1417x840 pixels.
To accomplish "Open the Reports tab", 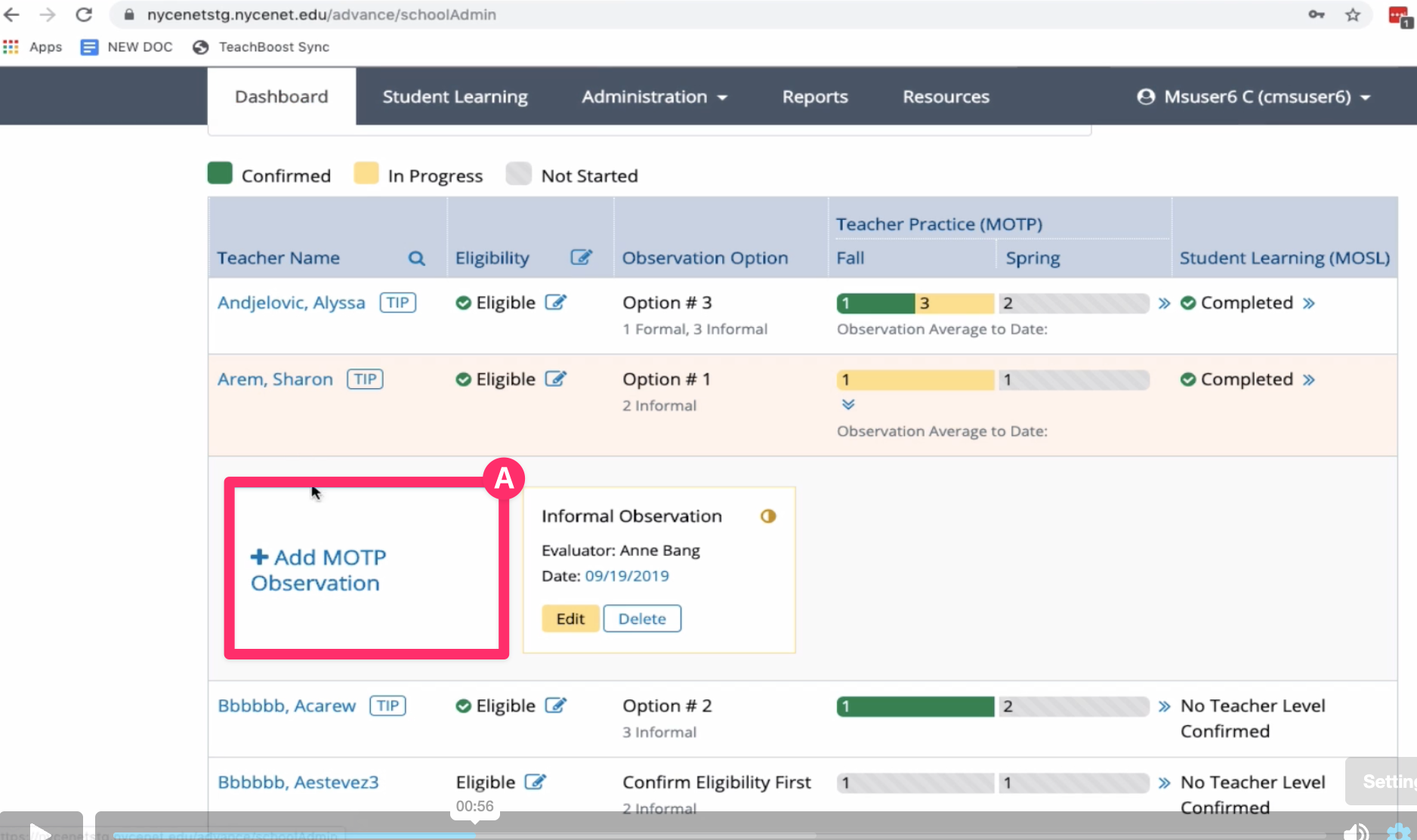I will coord(815,97).
